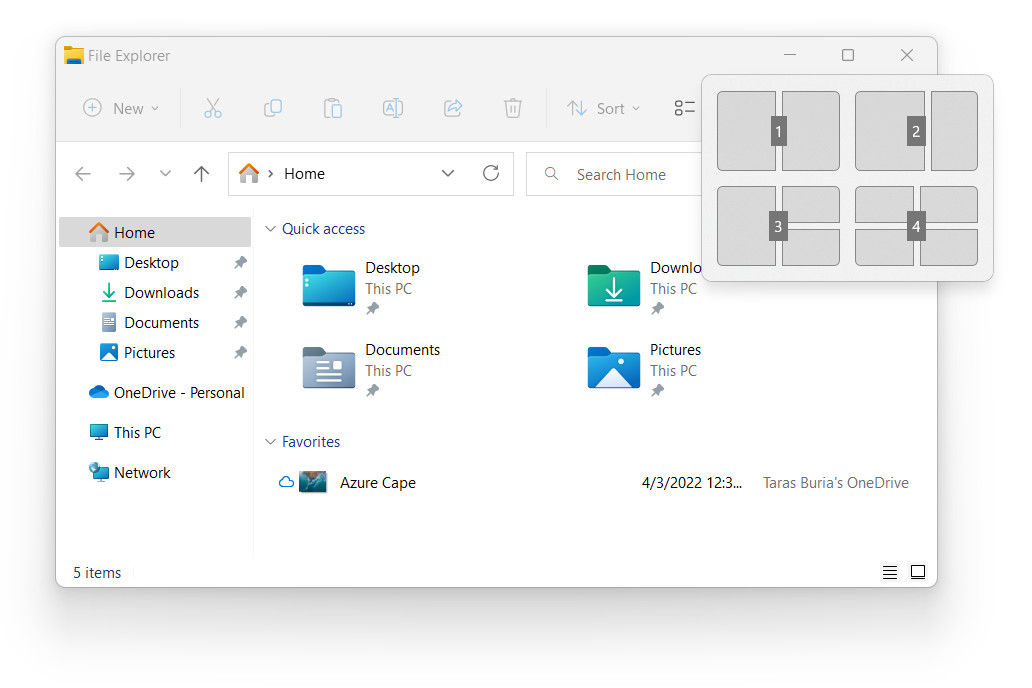Click the Delete trash icon
1032x688 pixels.
click(x=513, y=108)
